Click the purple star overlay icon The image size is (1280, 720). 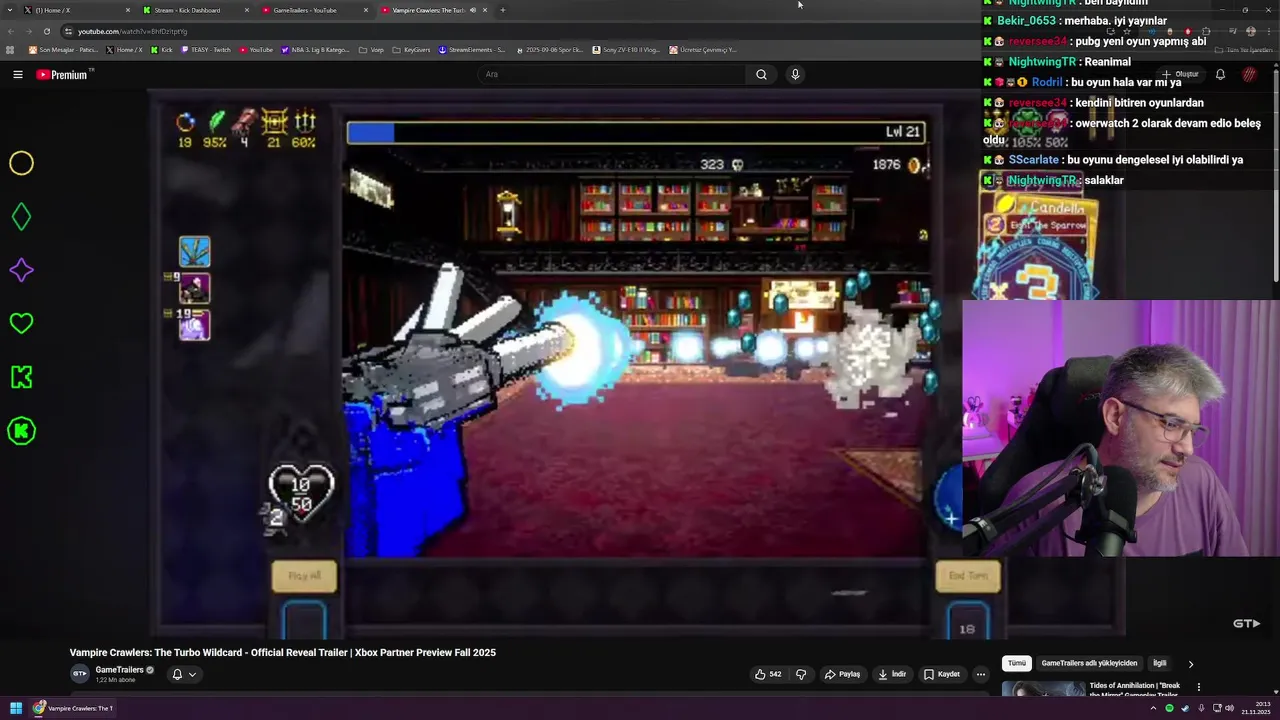pos(21,270)
